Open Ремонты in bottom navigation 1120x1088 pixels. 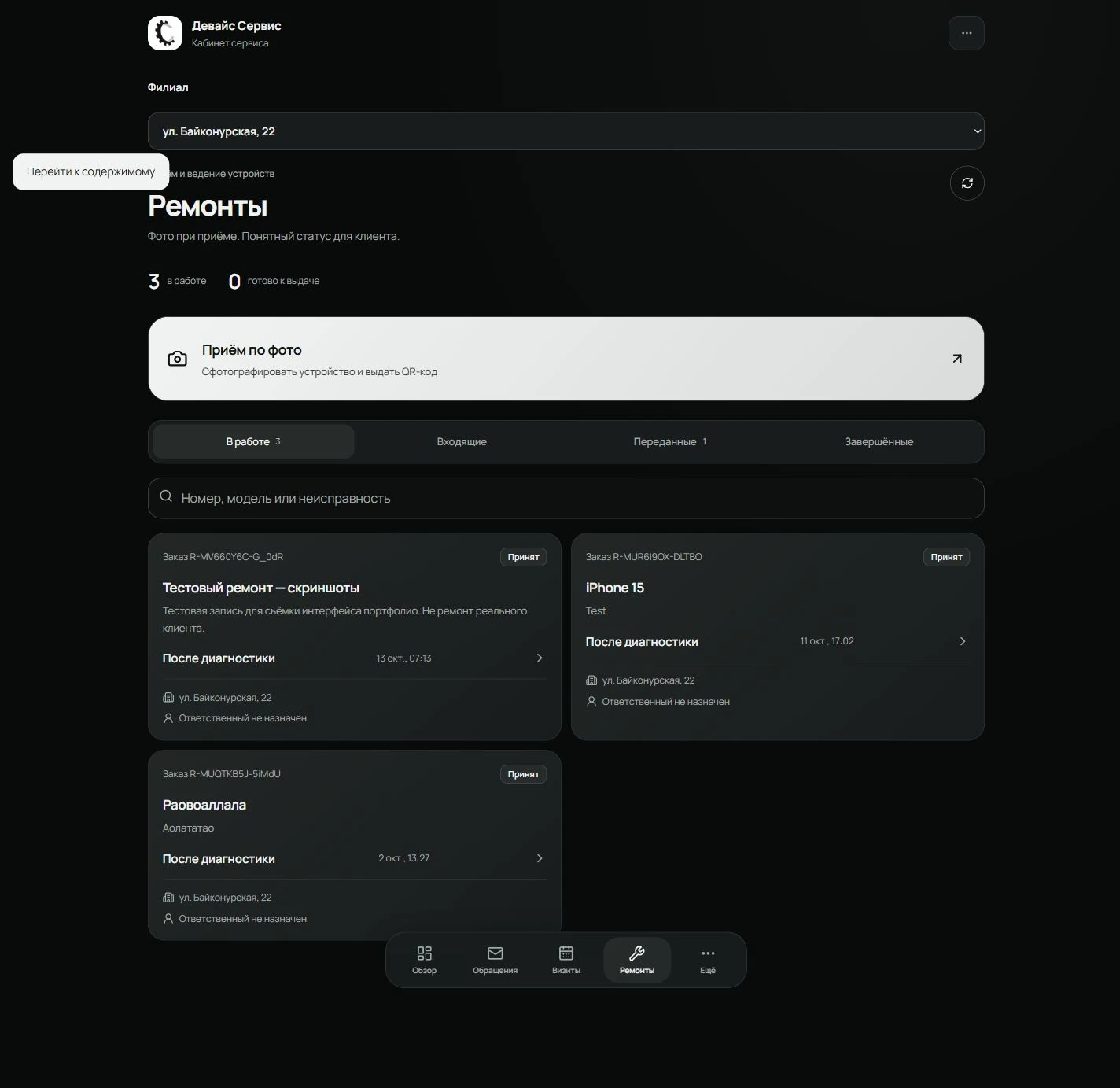point(637,960)
